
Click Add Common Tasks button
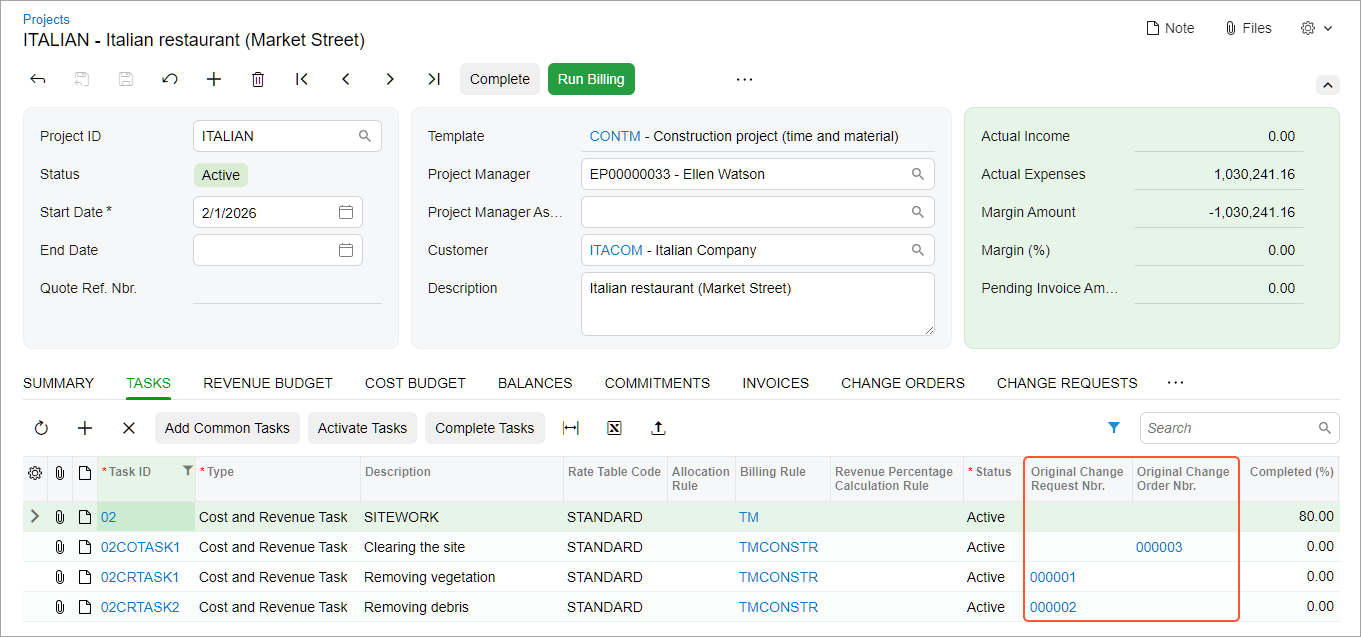point(227,428)
